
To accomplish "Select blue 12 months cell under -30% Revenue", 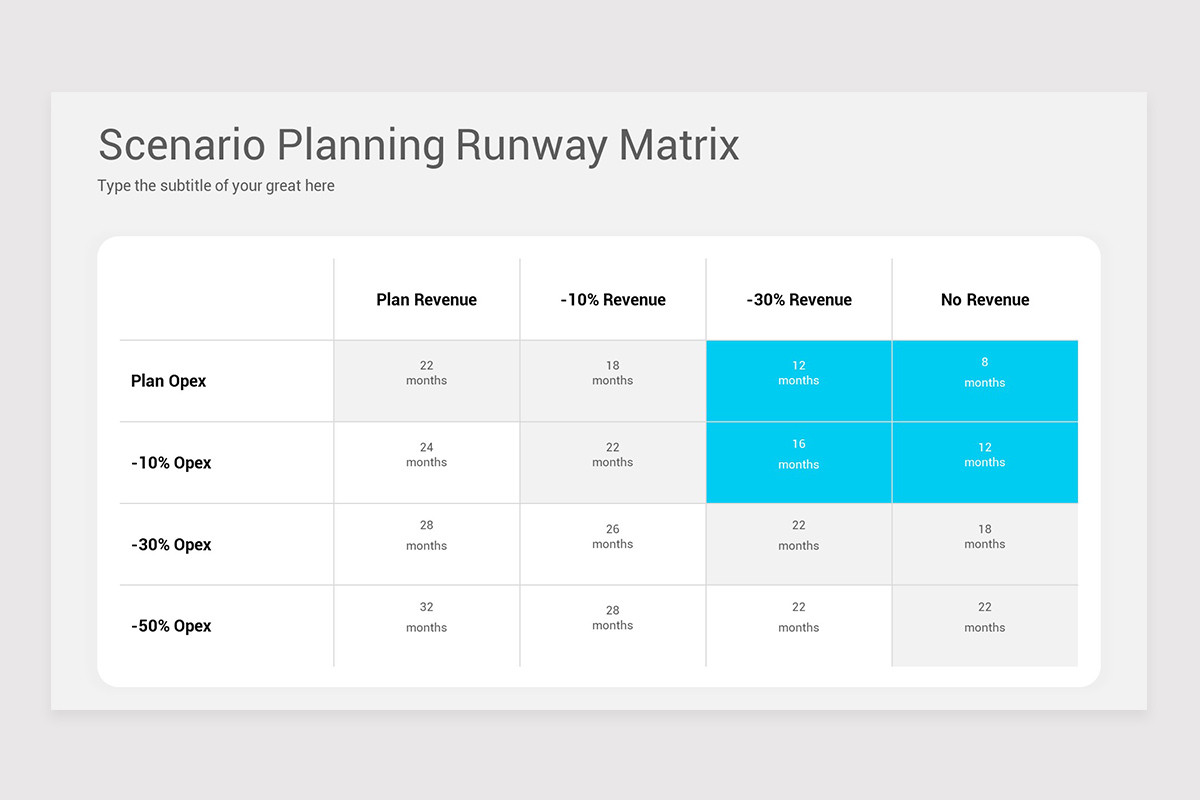I will 799,381.
